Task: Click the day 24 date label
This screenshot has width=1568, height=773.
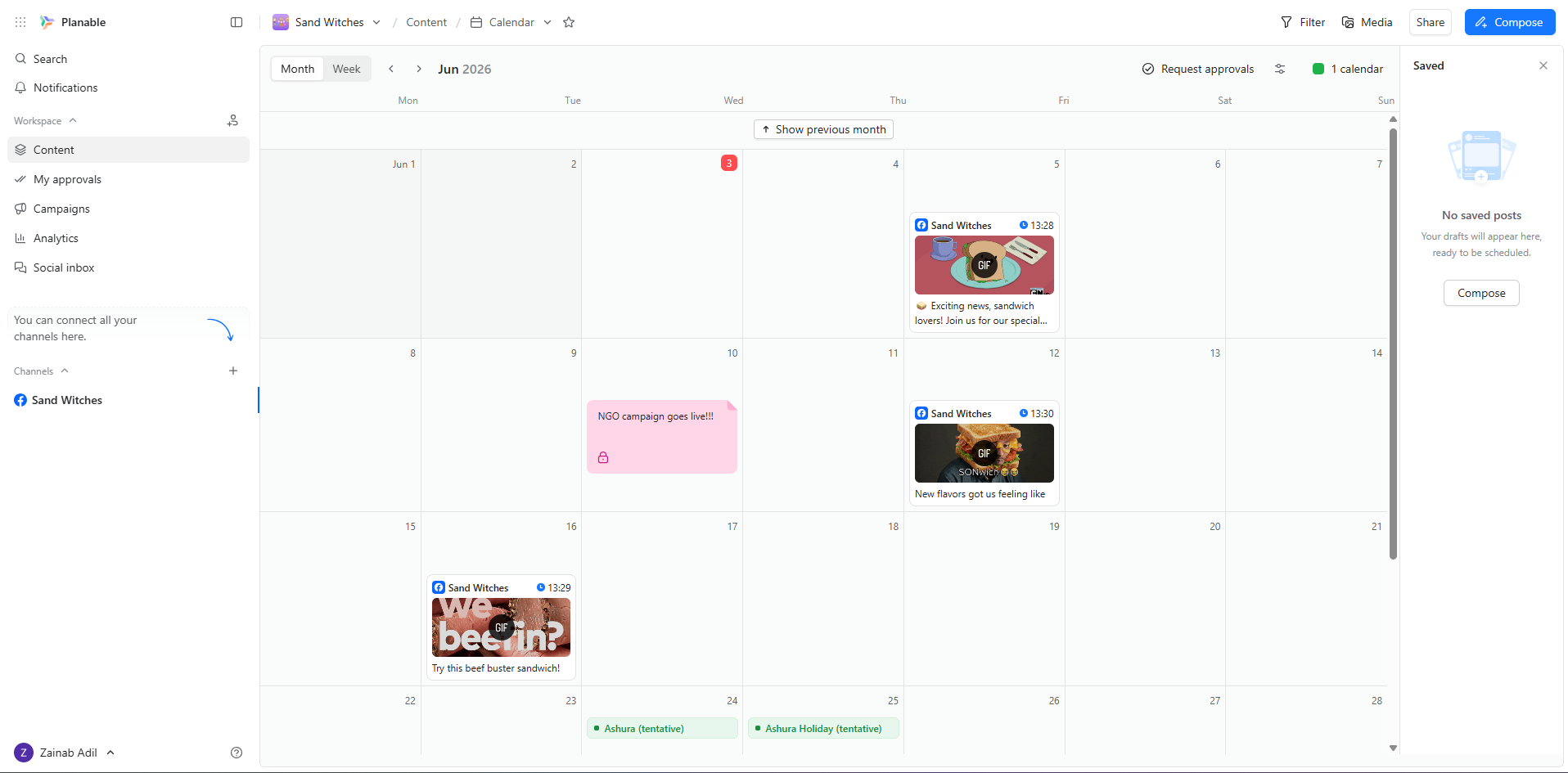Action: click(x=732, y=701)
